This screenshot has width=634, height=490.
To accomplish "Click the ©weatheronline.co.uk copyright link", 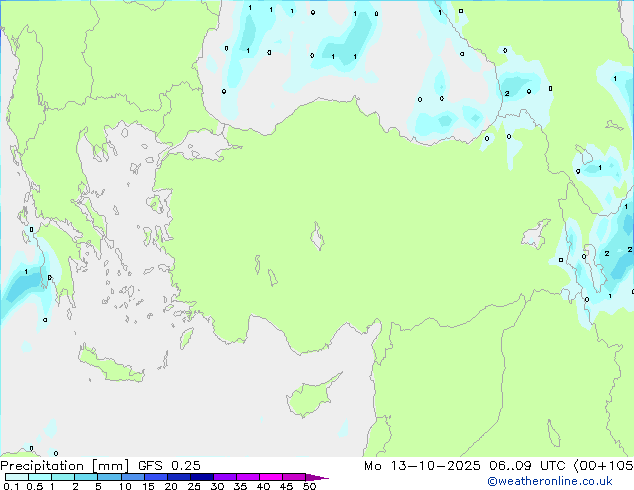I will [550, 481].
